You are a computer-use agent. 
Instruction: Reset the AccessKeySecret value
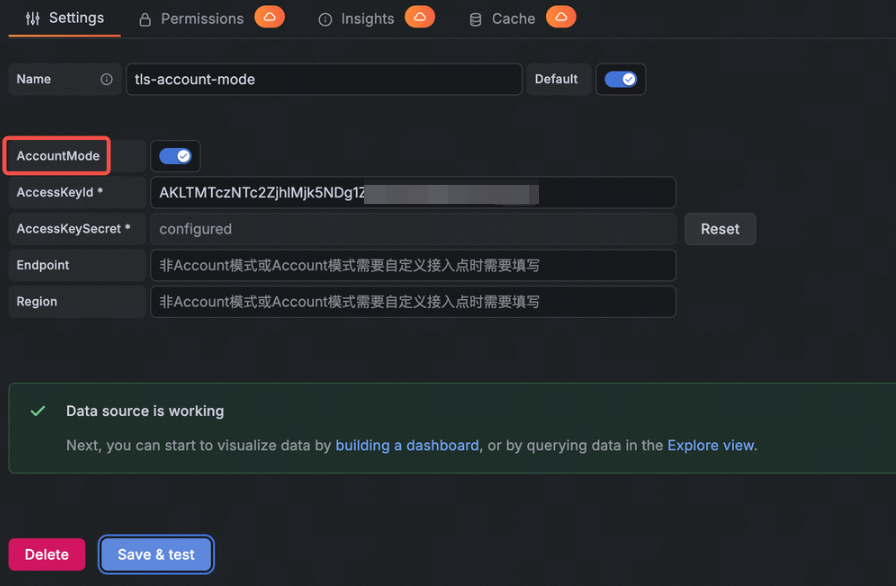pos(720,229)
